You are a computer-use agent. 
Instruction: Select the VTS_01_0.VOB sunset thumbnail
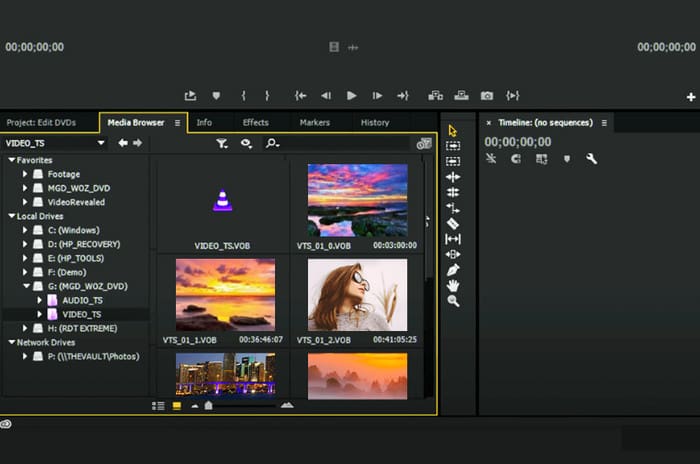click(x=357, y=200)
